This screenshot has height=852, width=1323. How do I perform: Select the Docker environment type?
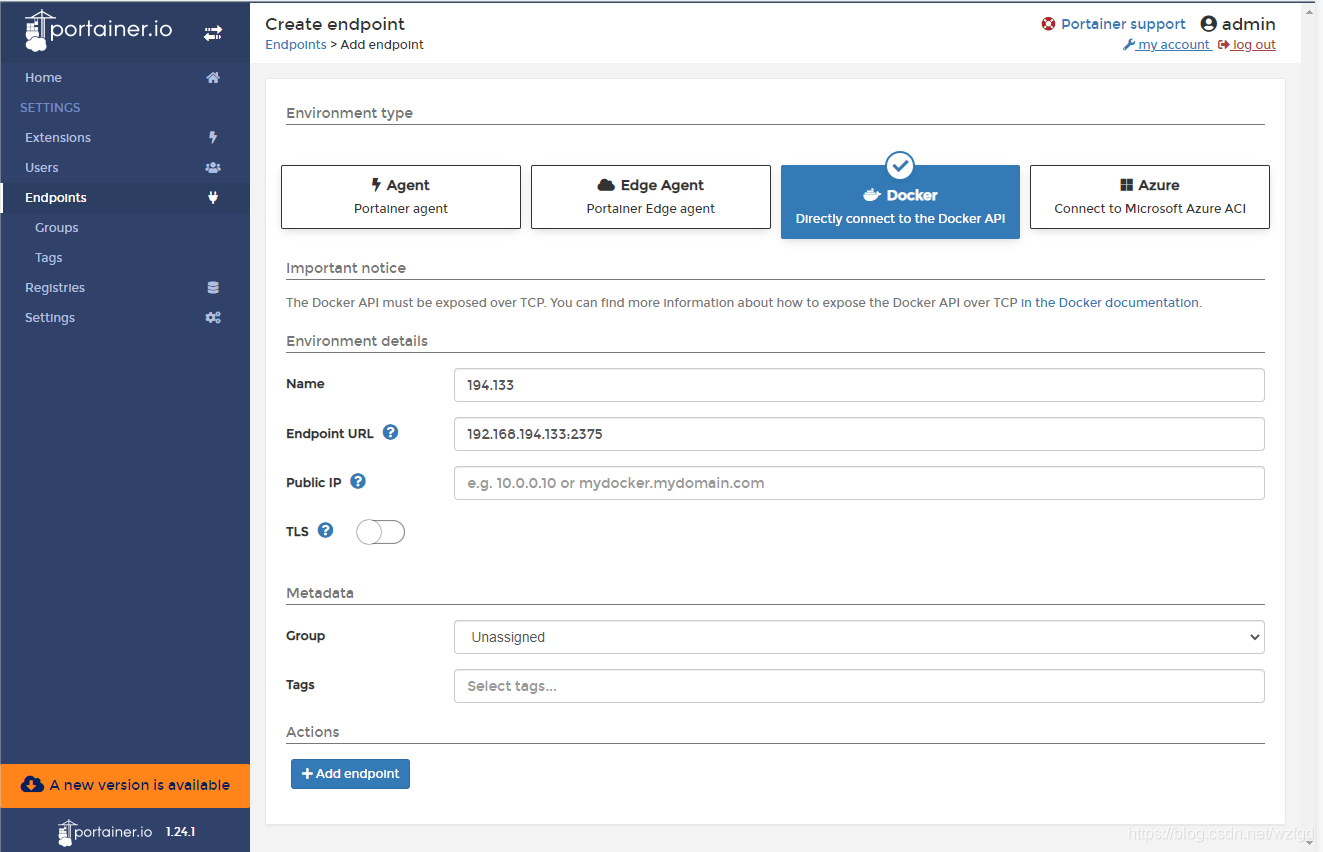900,202
